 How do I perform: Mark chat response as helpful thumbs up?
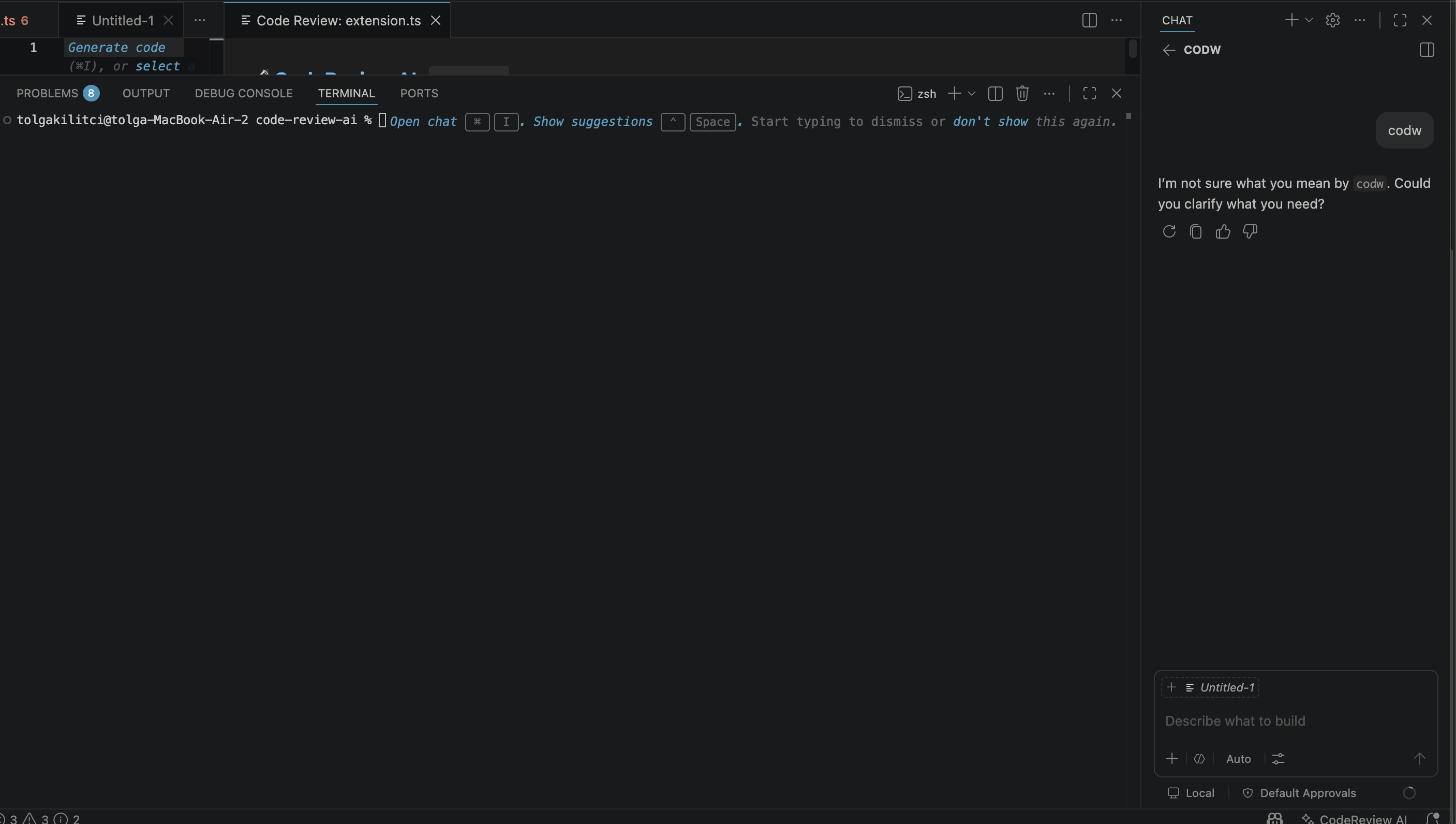(1223, 231)
